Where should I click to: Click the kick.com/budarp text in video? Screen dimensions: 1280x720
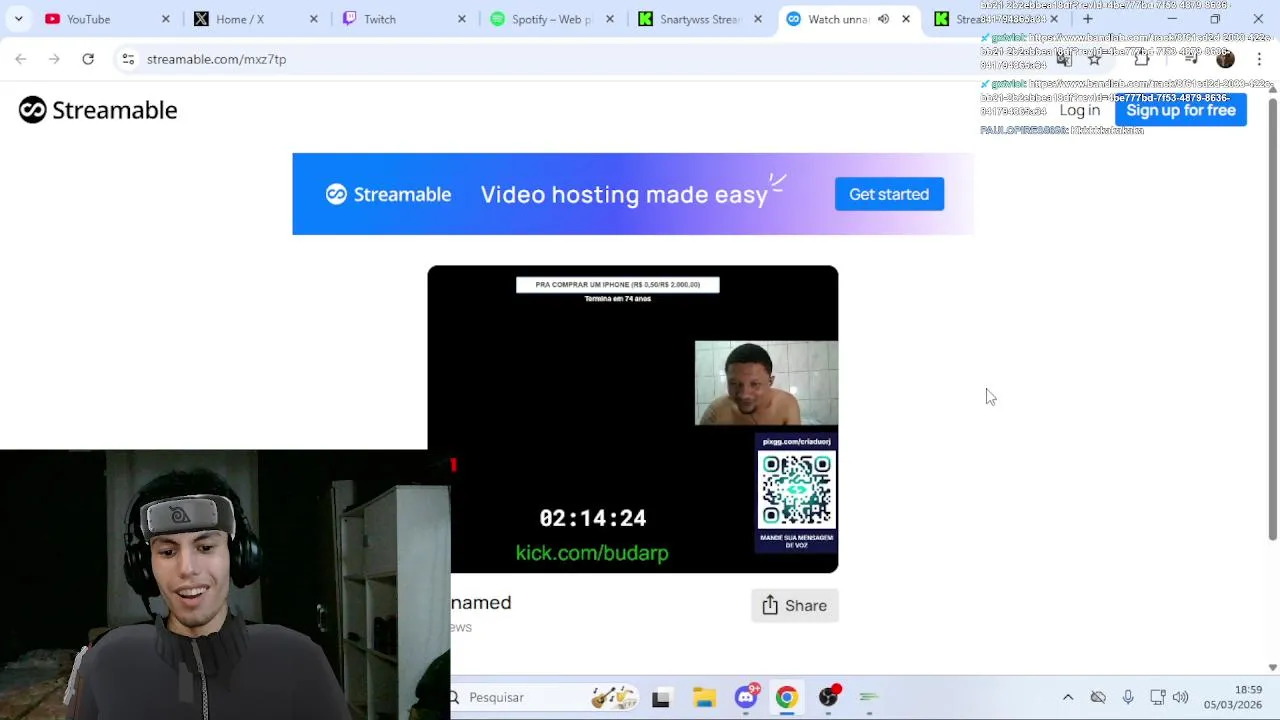coord(592,552)
